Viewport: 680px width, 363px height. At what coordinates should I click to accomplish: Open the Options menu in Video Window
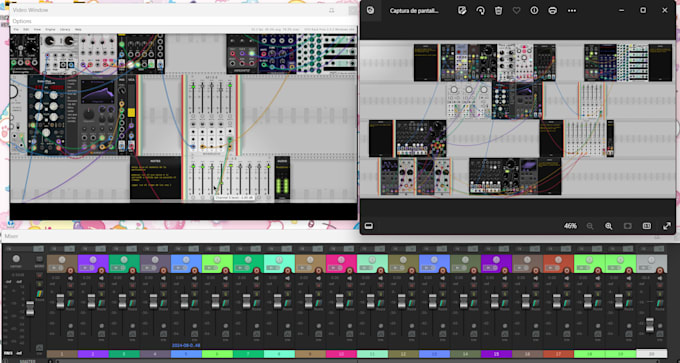pyautogui.click(x=22, y=21)
